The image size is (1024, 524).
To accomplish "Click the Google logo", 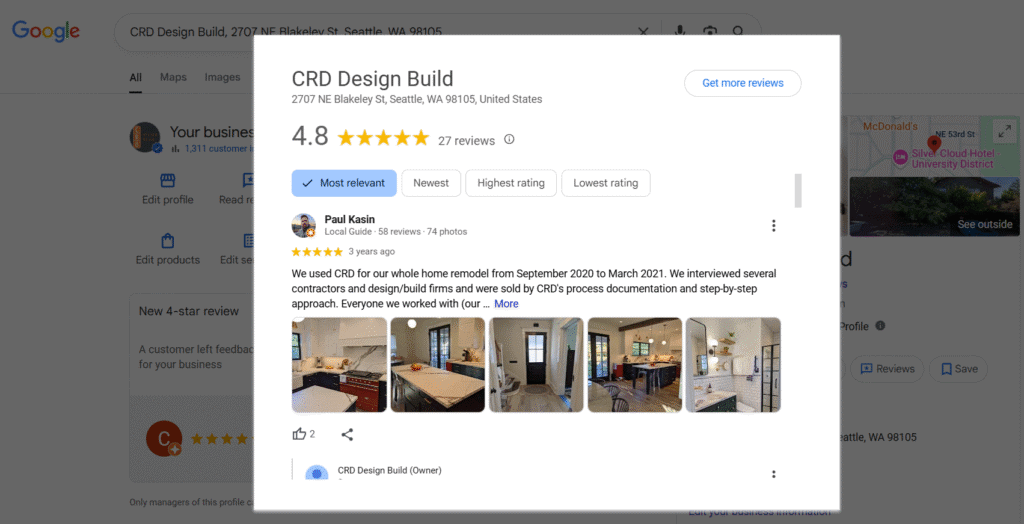I will click(x=46, y=31).
